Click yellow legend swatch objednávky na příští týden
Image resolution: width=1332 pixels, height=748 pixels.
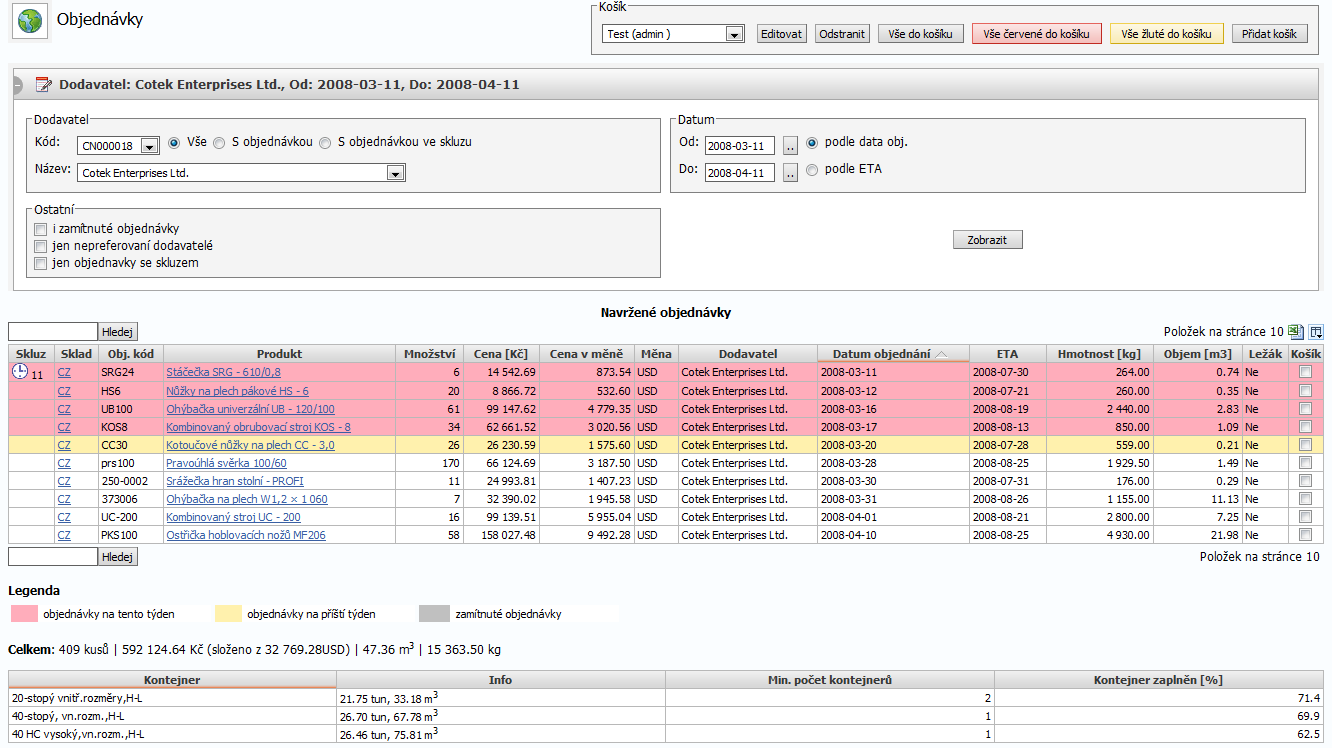tap(228, 613)
